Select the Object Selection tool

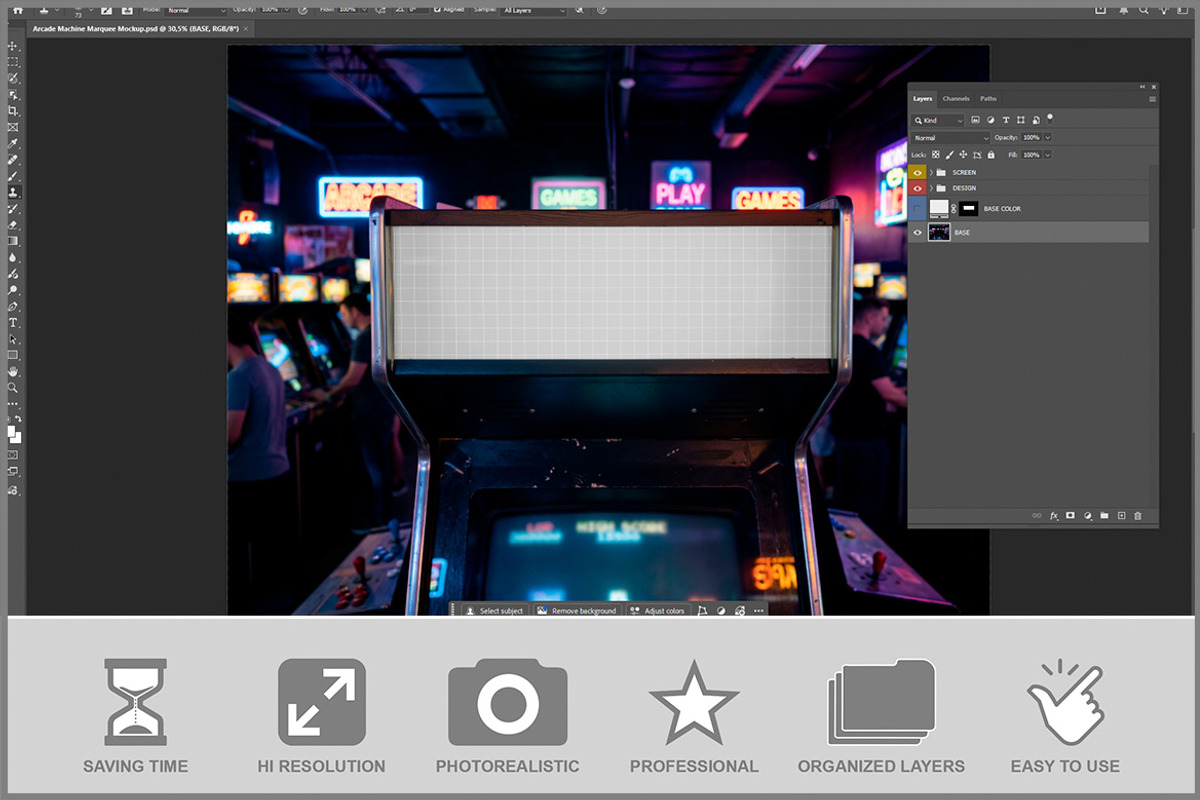14,94
